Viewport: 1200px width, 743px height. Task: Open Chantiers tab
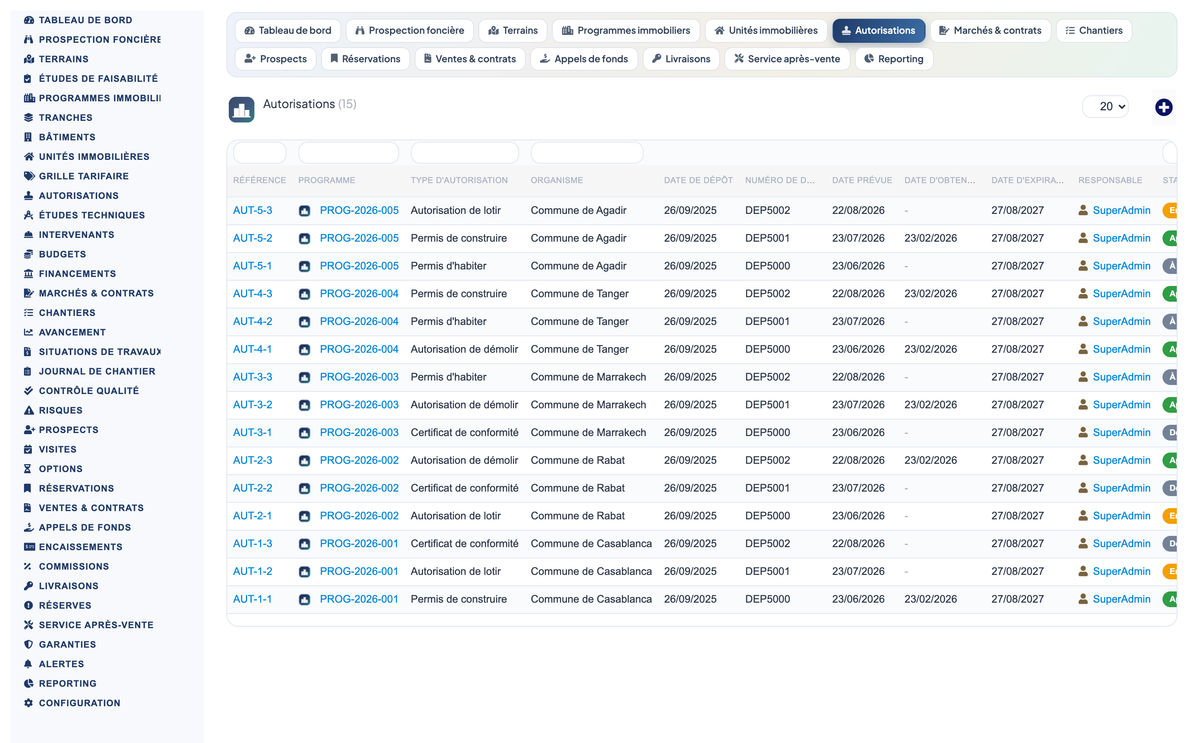[x=1094, y=31]
